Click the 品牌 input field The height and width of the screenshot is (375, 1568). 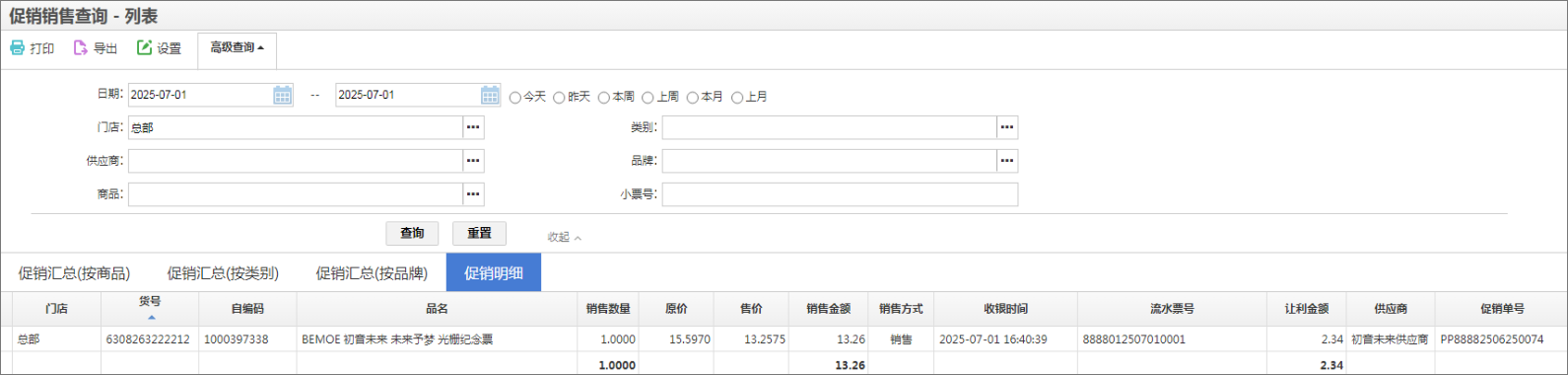pyautogui.click(x=829, y=161)
